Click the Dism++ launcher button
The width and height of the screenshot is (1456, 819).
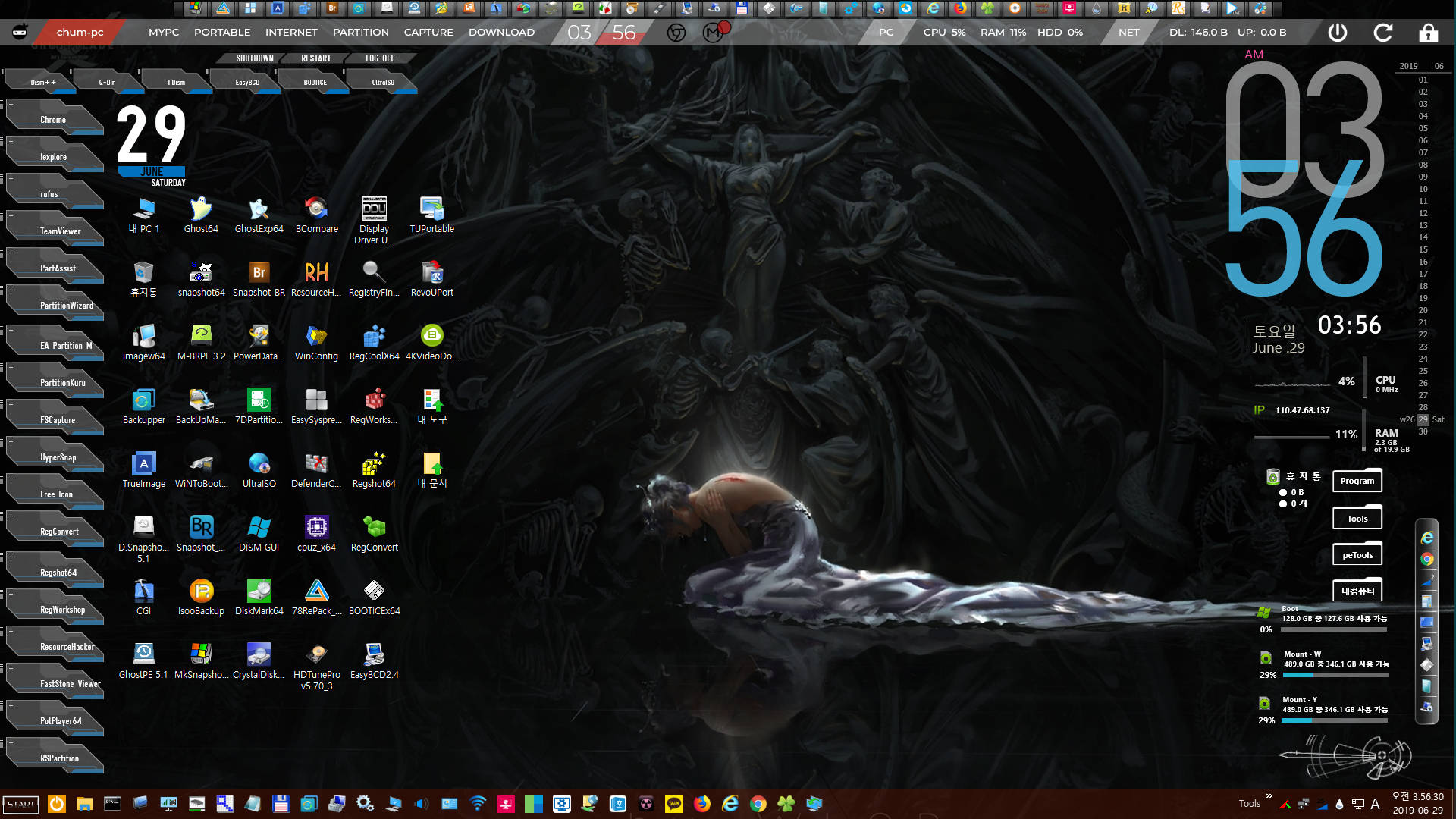(42, 82)
